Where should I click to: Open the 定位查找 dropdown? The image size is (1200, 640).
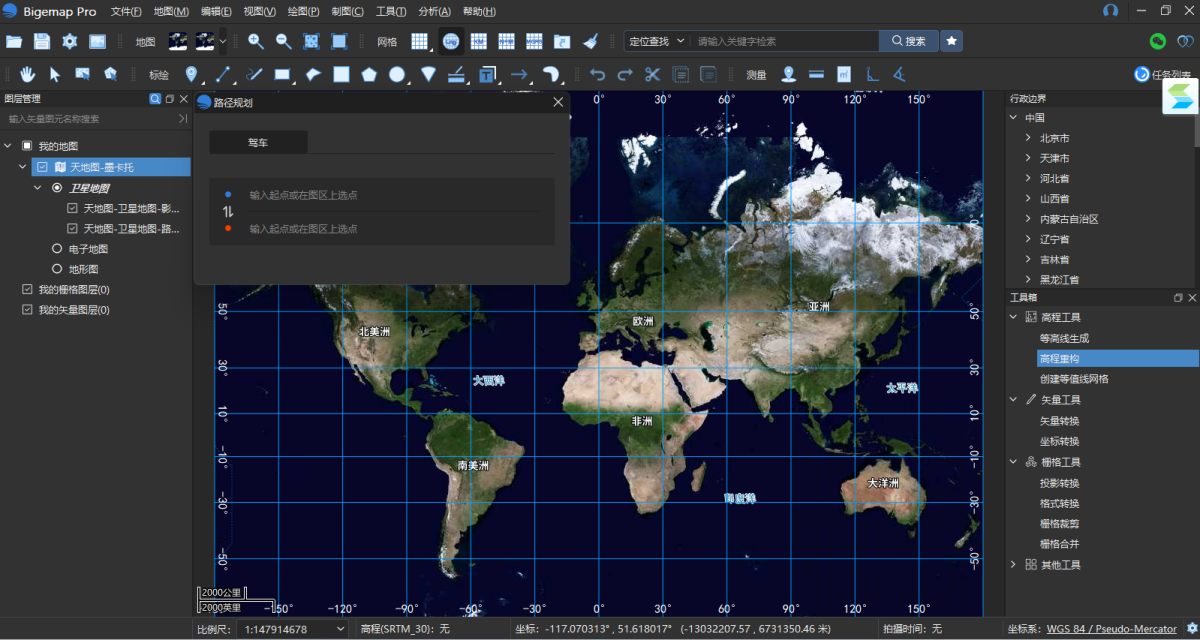click(657, 41)
